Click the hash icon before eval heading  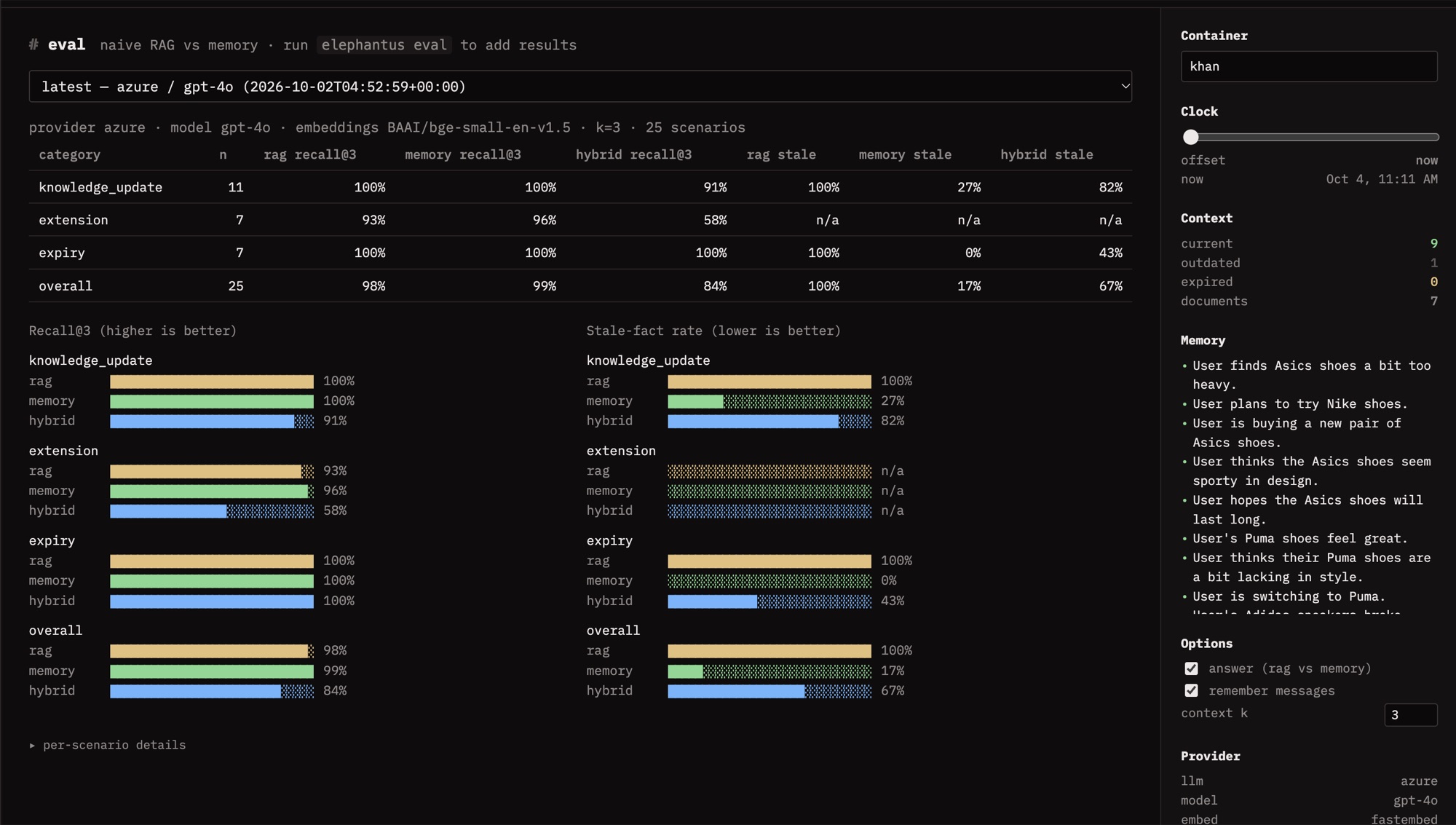(33, 44)
